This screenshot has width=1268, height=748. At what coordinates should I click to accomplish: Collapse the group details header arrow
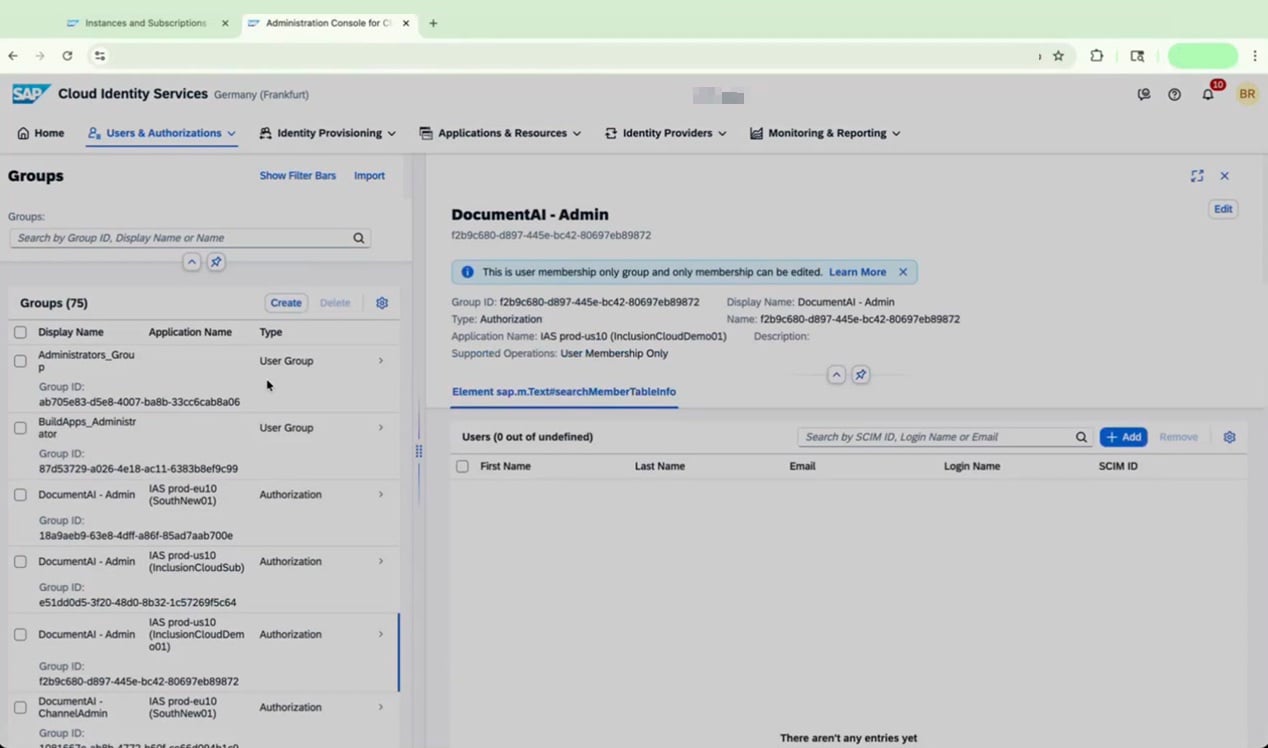(836, 375)
